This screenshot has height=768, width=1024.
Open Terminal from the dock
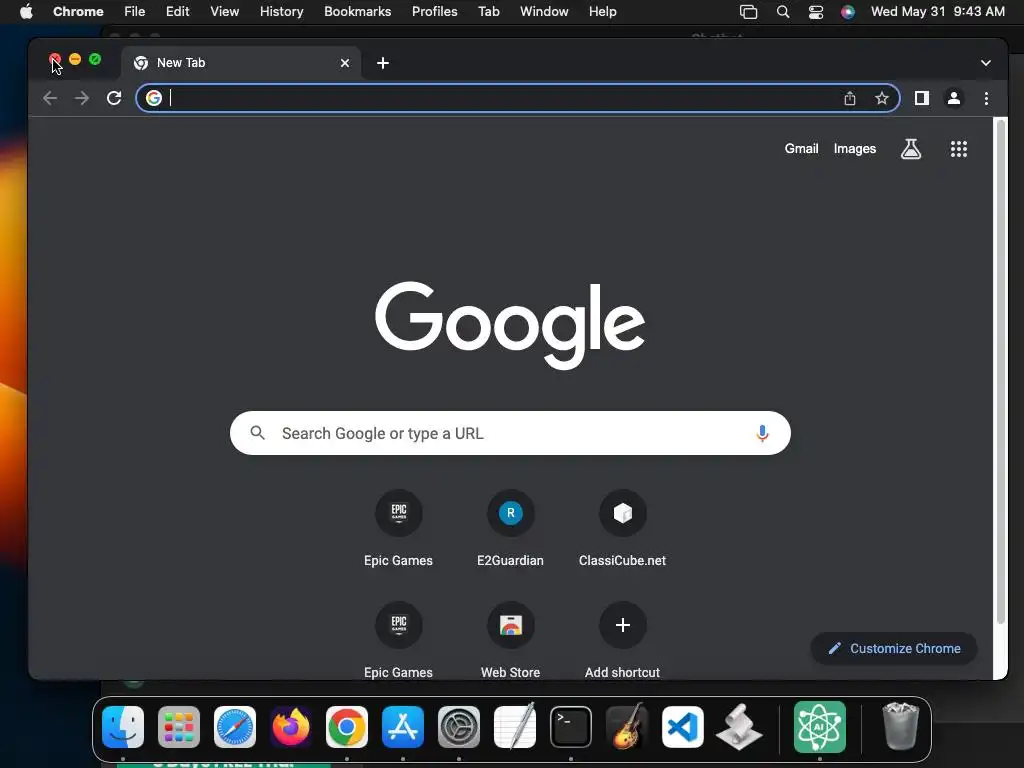pyautogui.click(x=571, y=727)
